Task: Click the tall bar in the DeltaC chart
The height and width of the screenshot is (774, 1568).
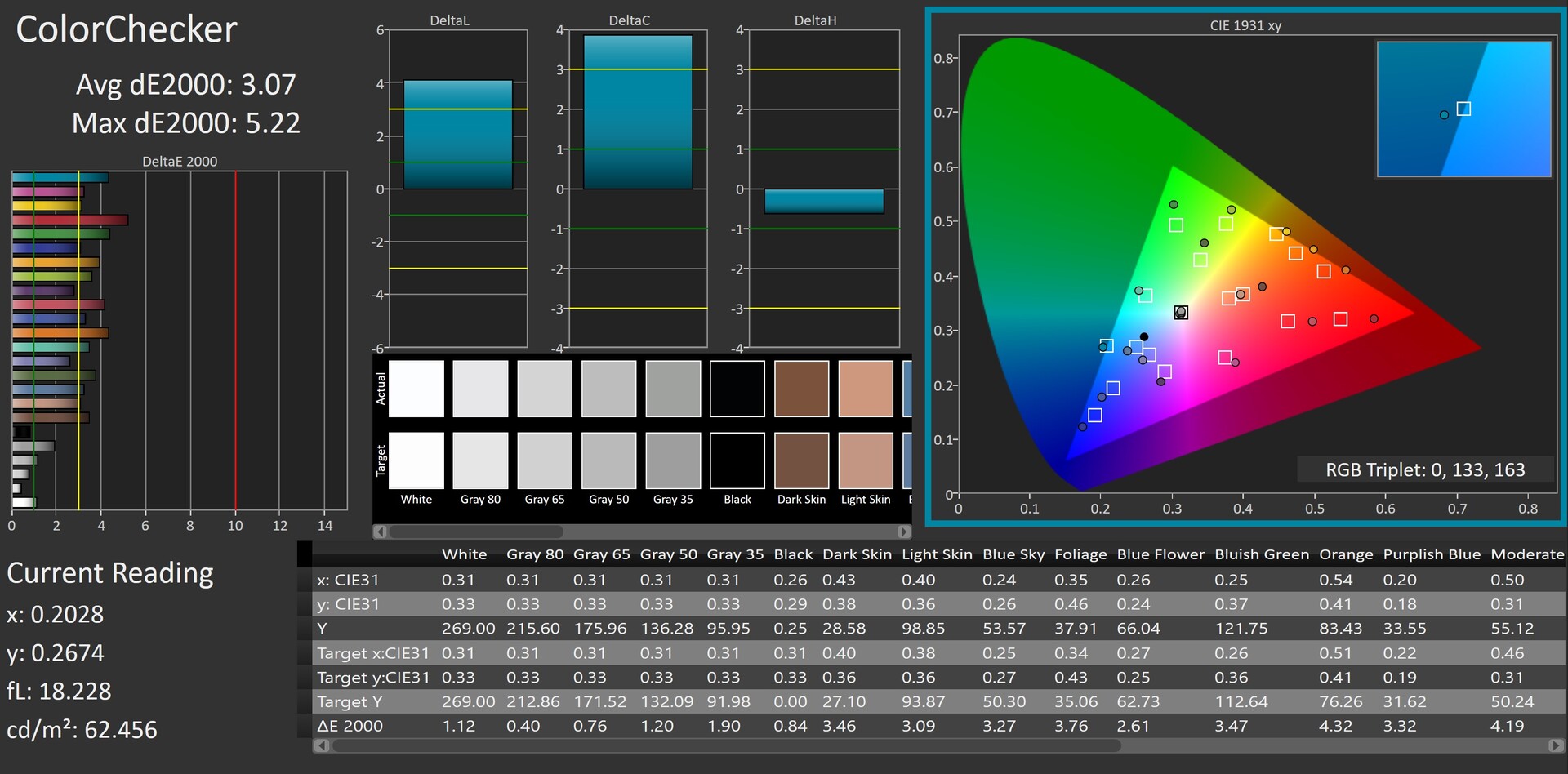Action: 638,112
